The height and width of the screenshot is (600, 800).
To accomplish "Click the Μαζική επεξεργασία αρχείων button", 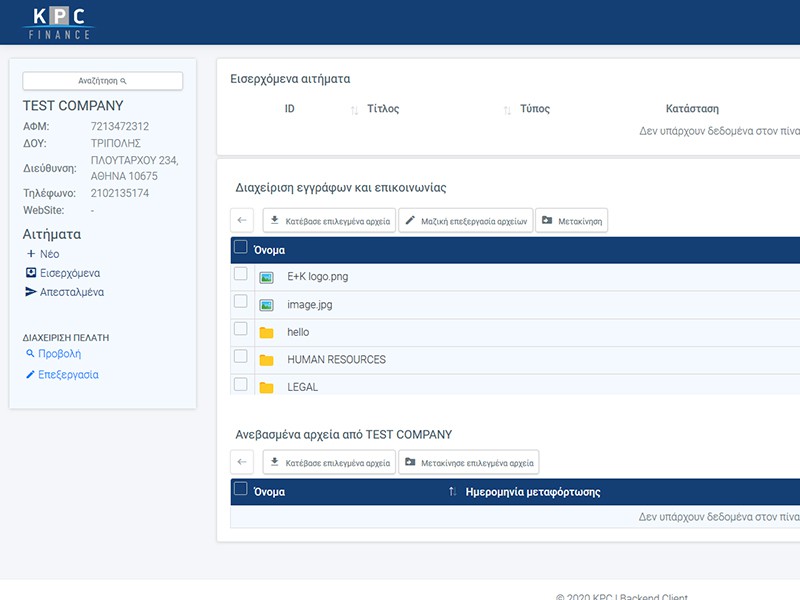I will 465,220.
